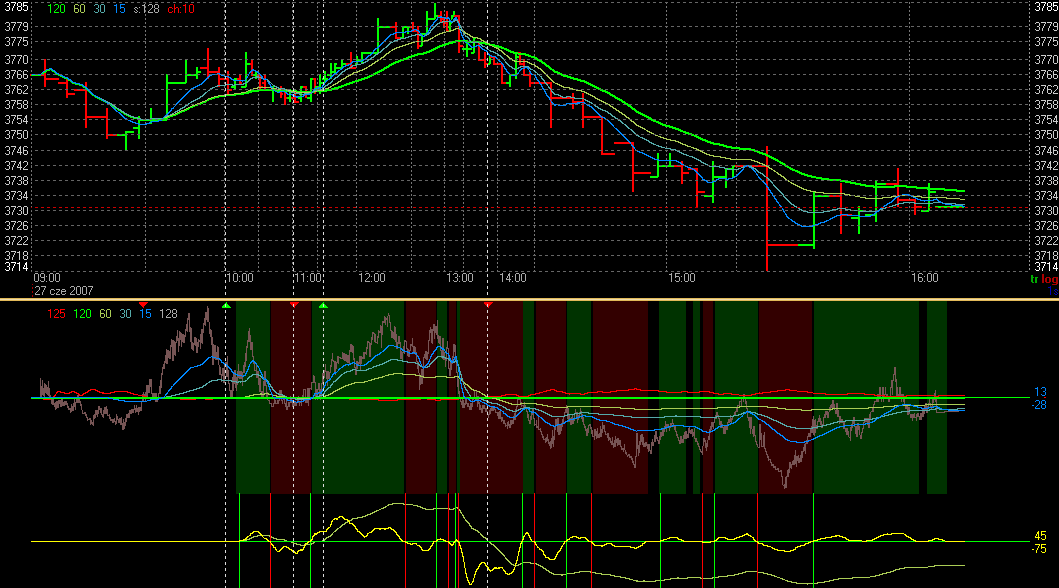1059x588 pixels.
Task: Click the blue -28 indicator value on the right
Action: (x=1040, y=404)
